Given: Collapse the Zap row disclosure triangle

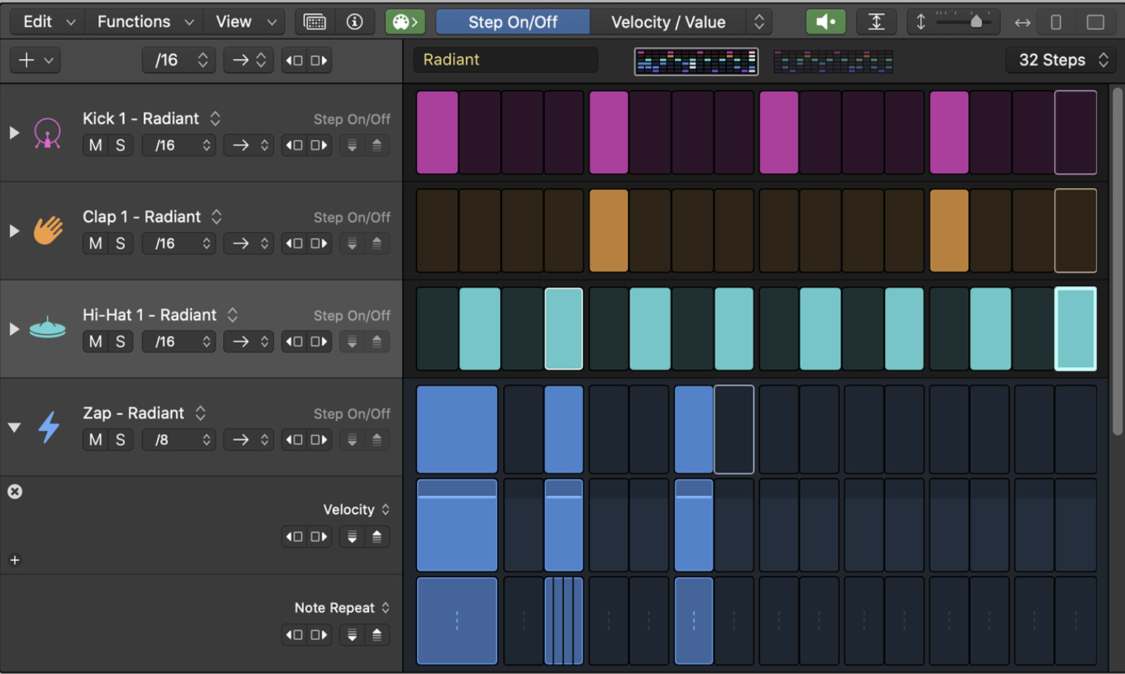Looking at the screenshot, I should [14, 426].
